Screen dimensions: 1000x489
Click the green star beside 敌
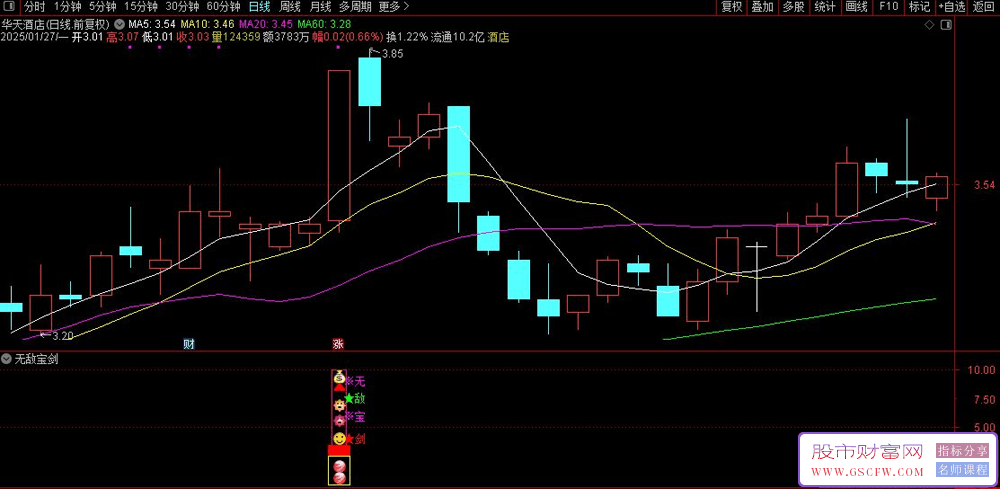pyautogui.click(x=348, y=399)
